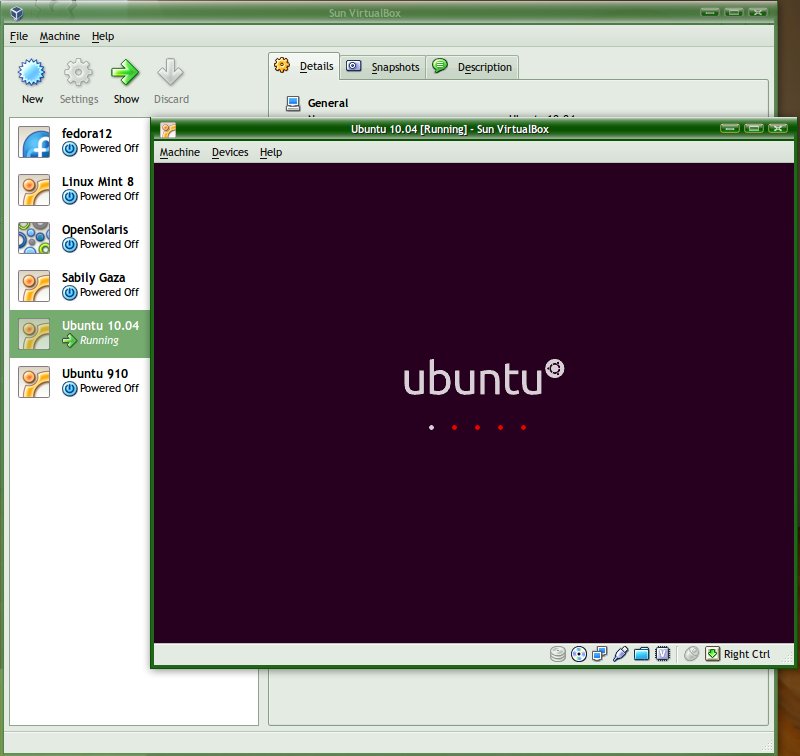Screen dimensions: 800x756
Task: Click inside the Ubuntu guest display screen
Action: click(473, 403)
